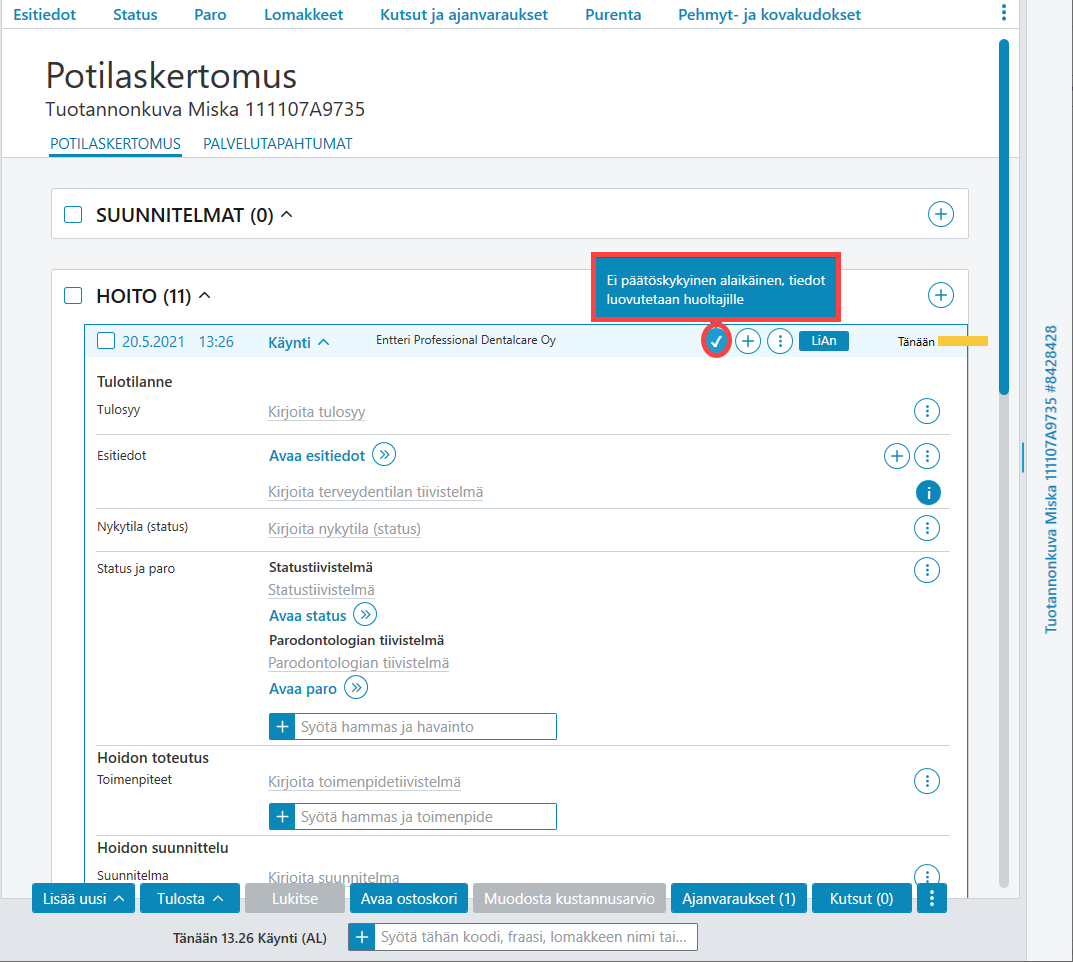Click the Parodontologian tiivistelmä text field
This screenshot has width=1073, height=962.
(359, 663)
